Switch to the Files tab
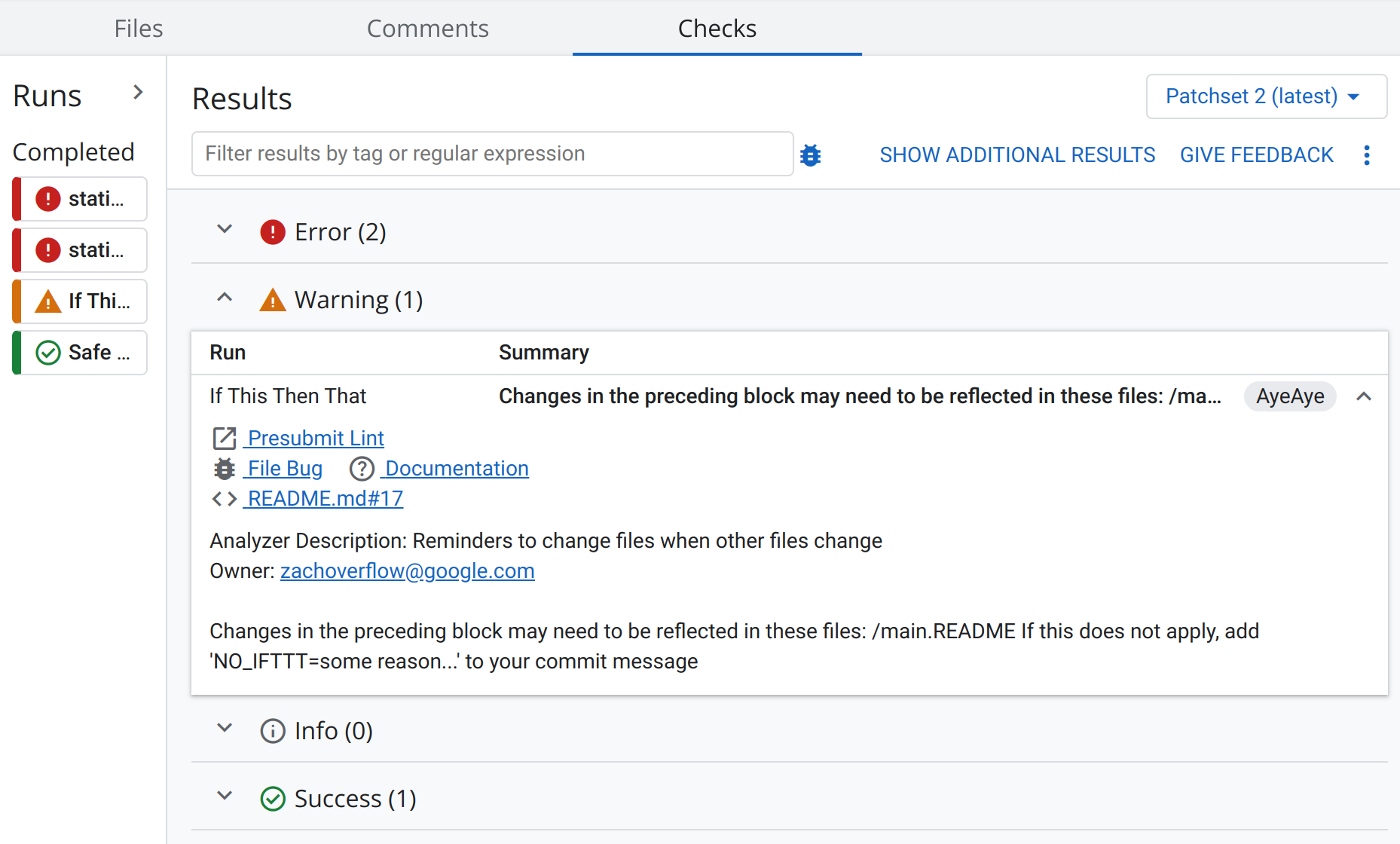1400x844 pixels. (x=139, y=29)
